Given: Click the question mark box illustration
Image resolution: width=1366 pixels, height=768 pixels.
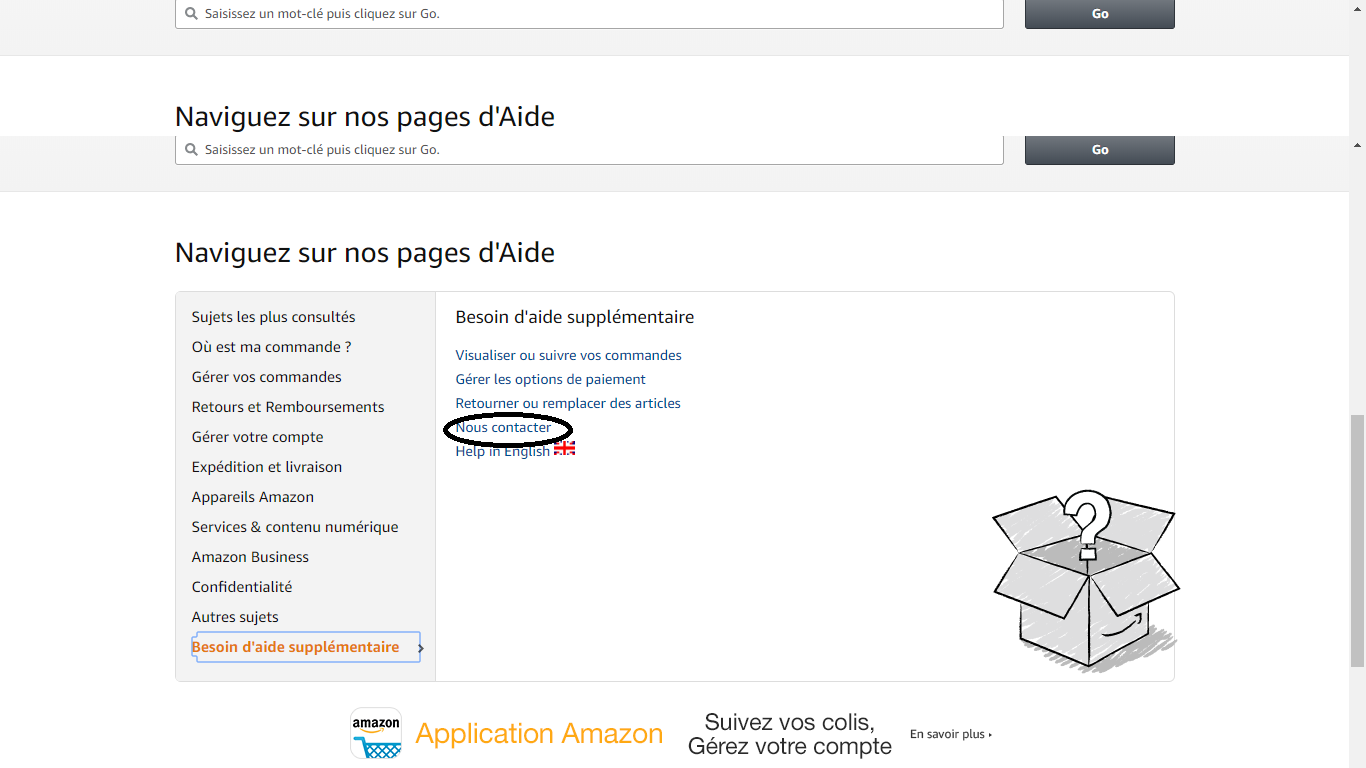Looking at the screenshot, I should [x=1085, y=580].
